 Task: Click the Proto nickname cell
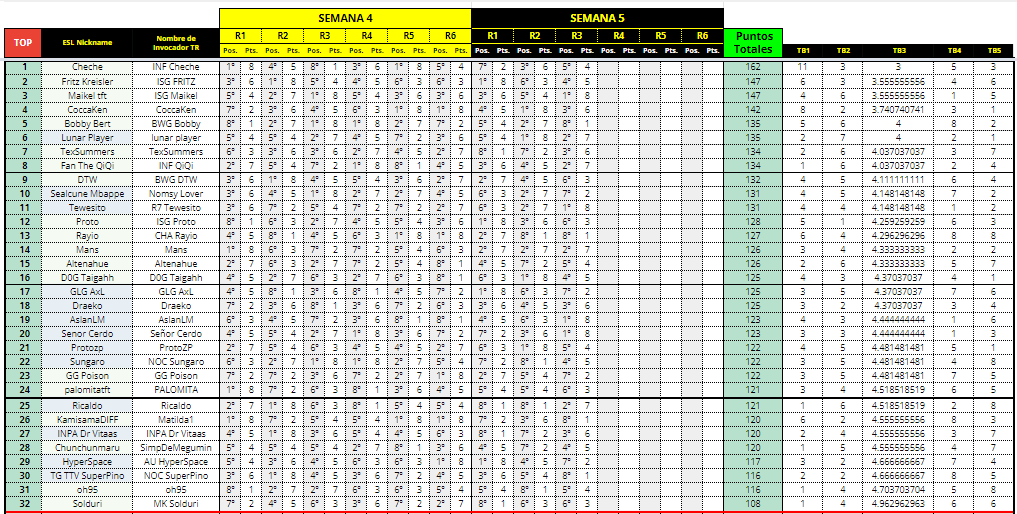(87, 222)
